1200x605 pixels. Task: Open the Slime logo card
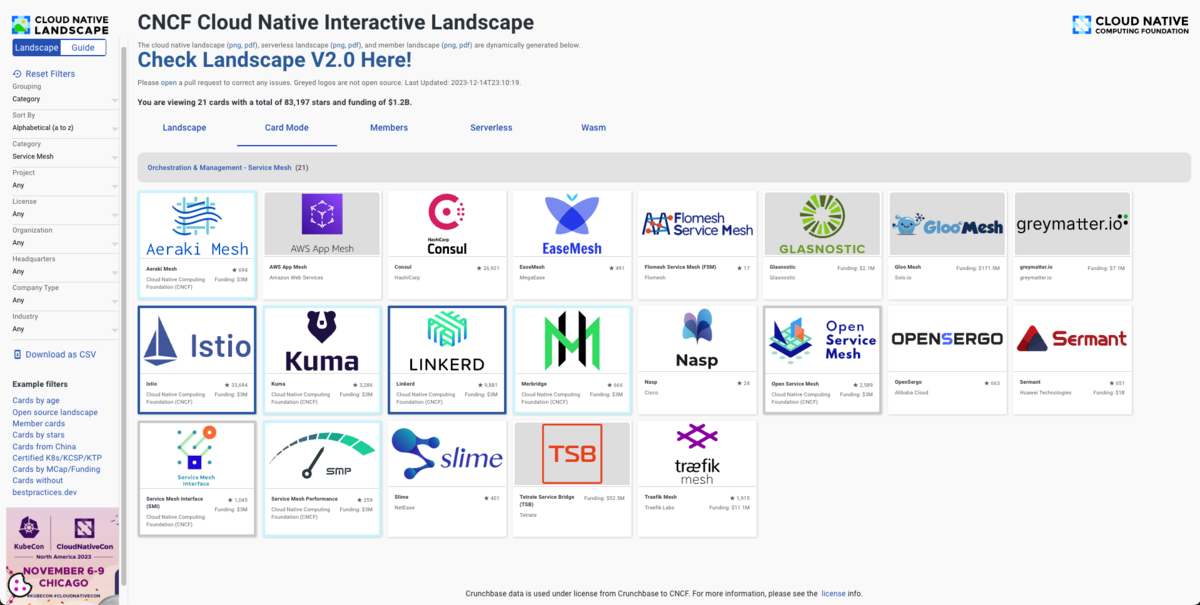[447, 479]
